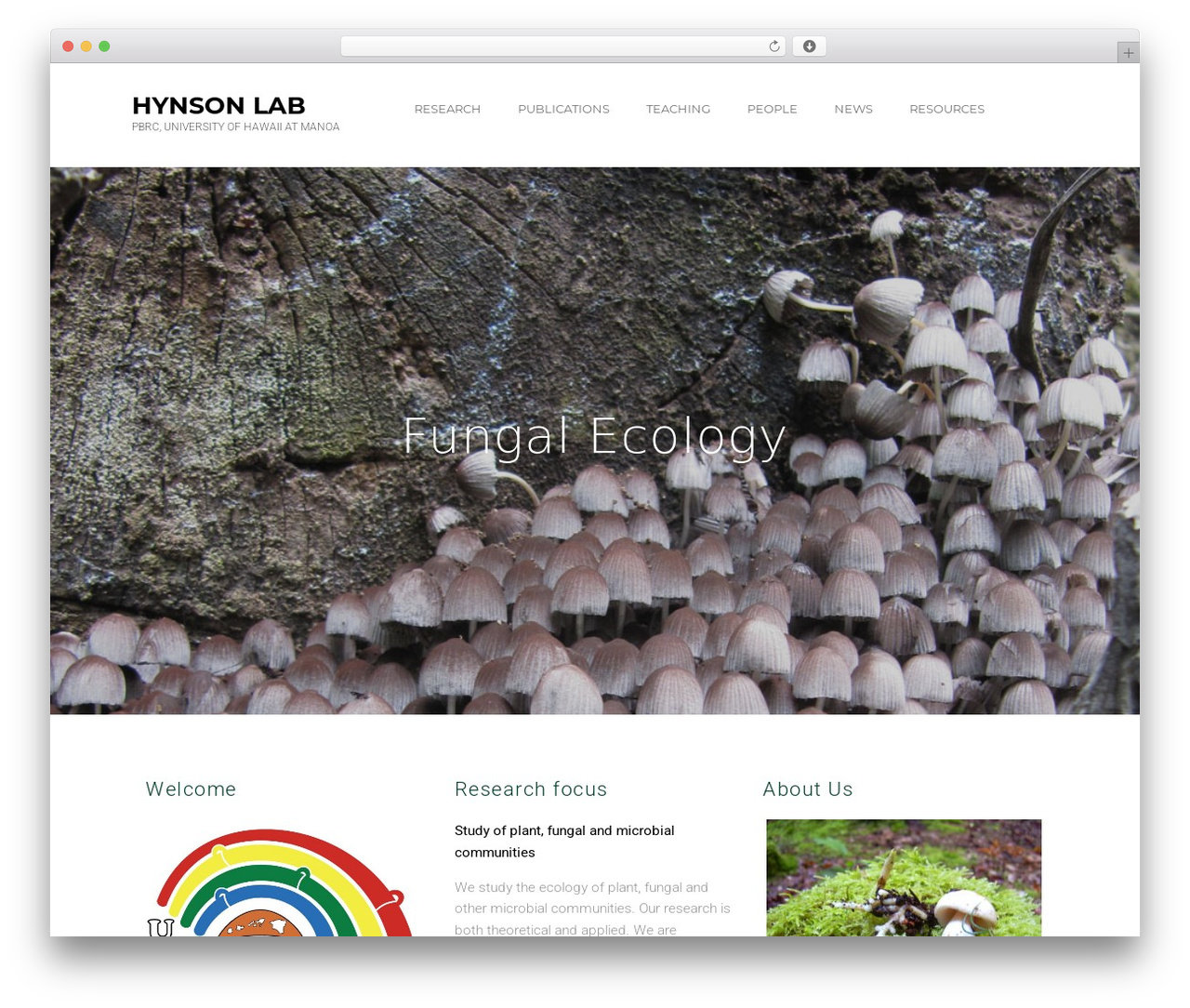Click the 'Study of plant, fungal and microbial communities' subheading

[564, 842]
